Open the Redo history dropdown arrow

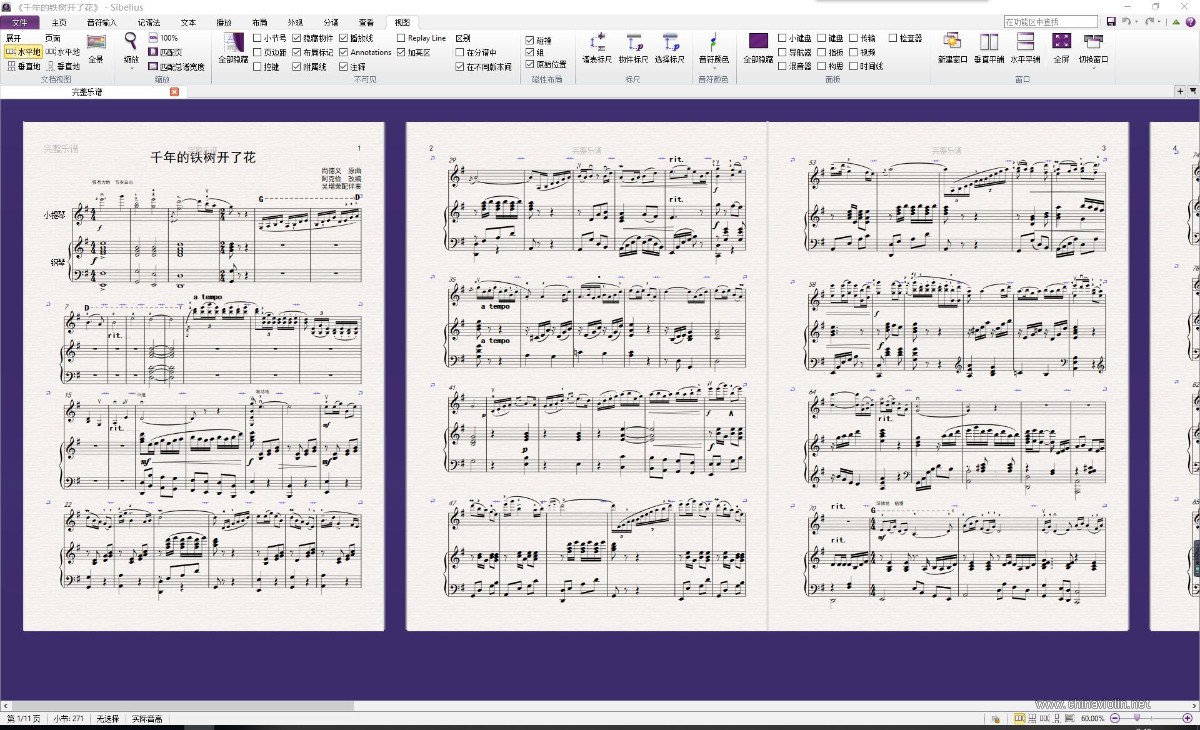1160,22
